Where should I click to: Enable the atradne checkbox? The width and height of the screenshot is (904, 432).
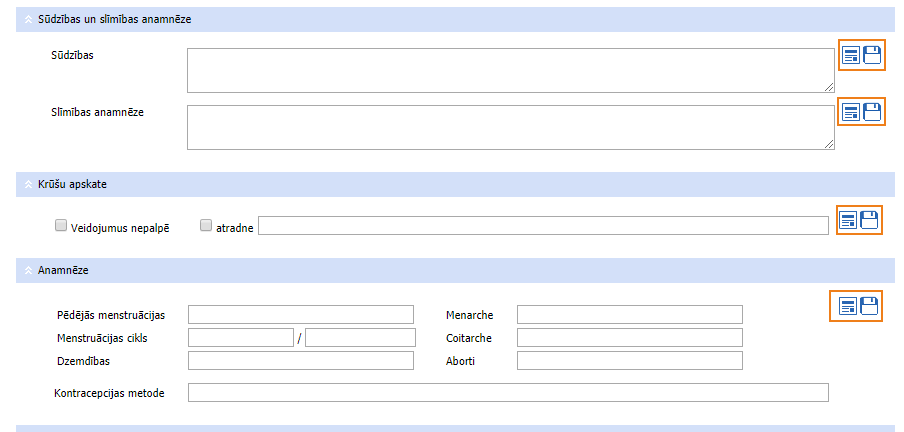[x=206, y=226]
